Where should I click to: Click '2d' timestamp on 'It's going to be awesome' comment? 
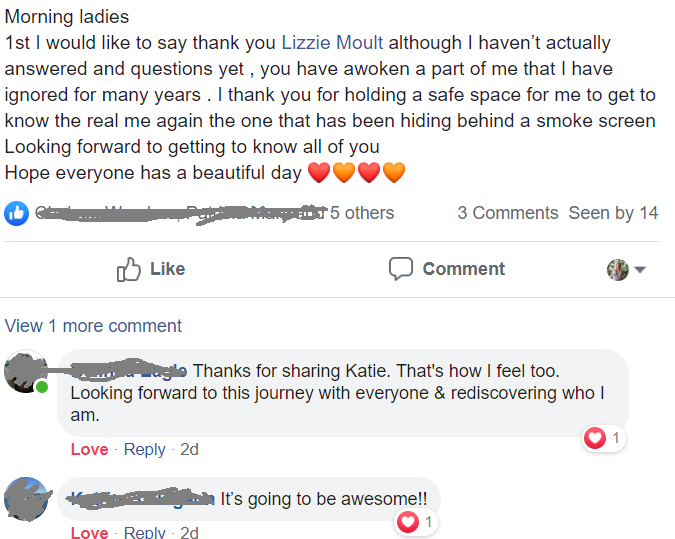coord(189,532)
